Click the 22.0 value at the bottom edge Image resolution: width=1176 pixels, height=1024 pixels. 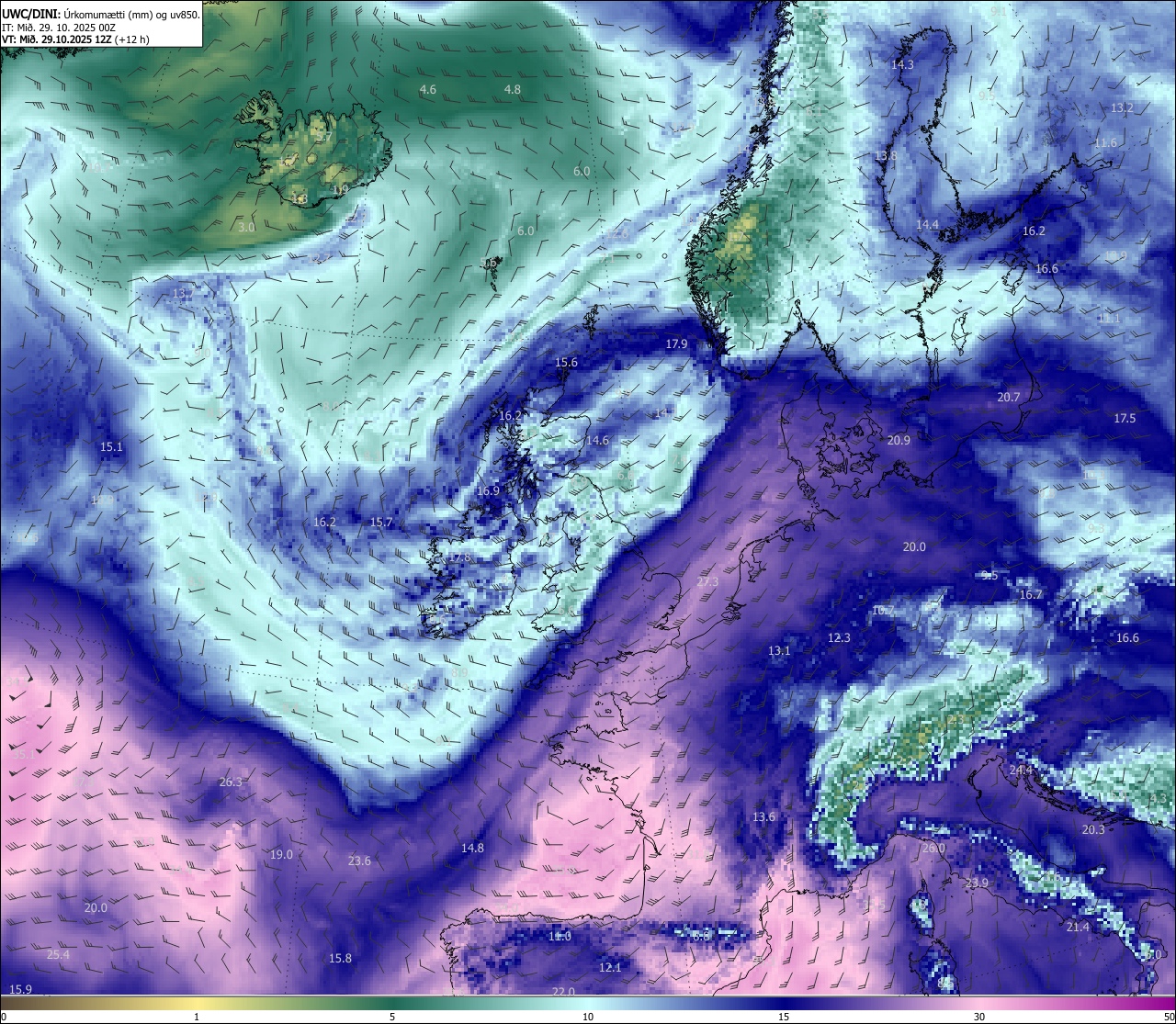point(563,992)
